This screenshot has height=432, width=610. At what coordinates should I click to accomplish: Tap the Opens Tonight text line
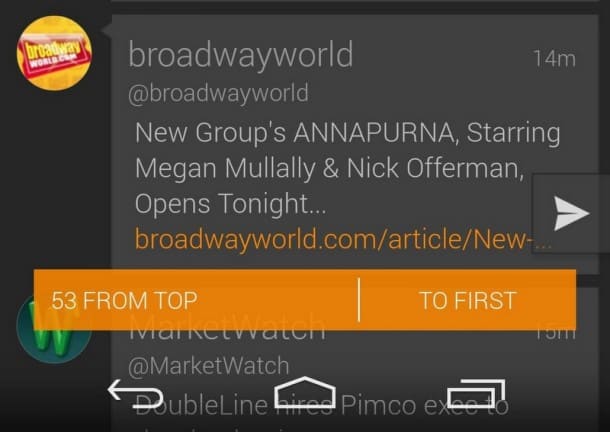pos(230,204)
